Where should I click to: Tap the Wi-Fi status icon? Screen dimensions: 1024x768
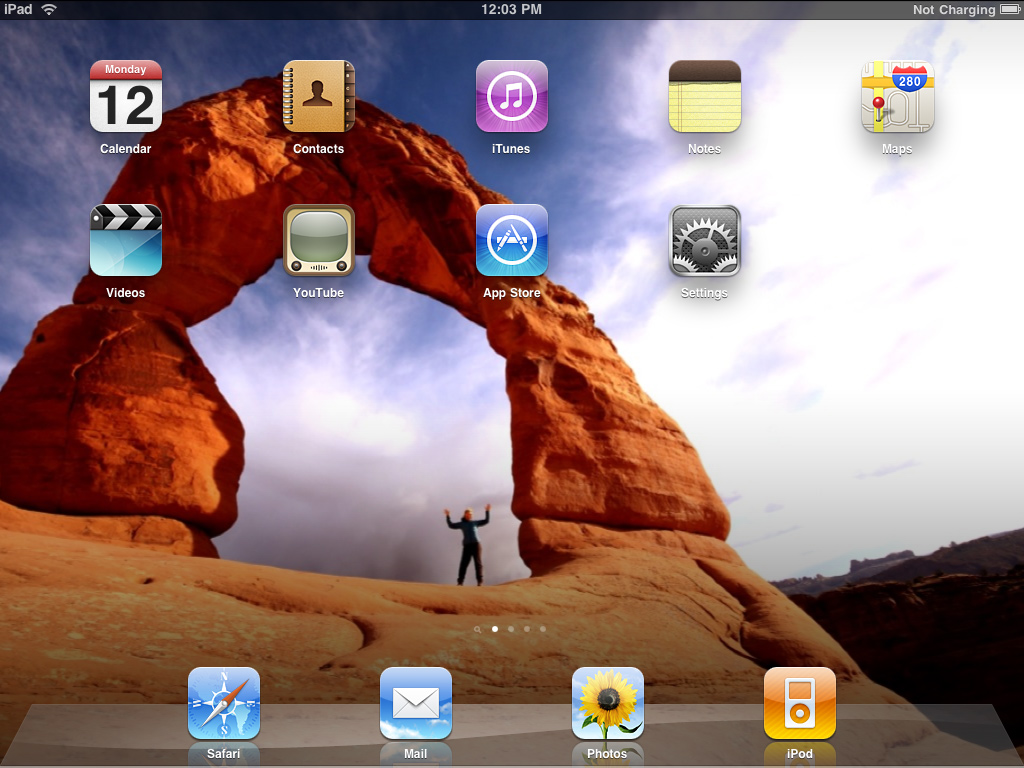(49, 9)
